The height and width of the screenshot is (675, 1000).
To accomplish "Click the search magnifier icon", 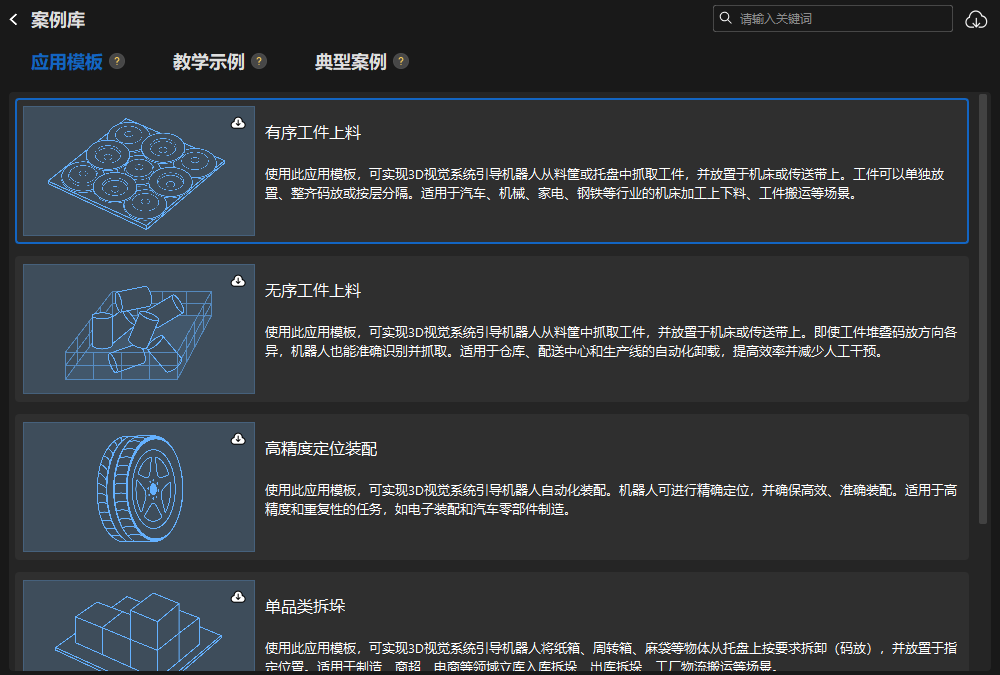I will coord(726,19).
